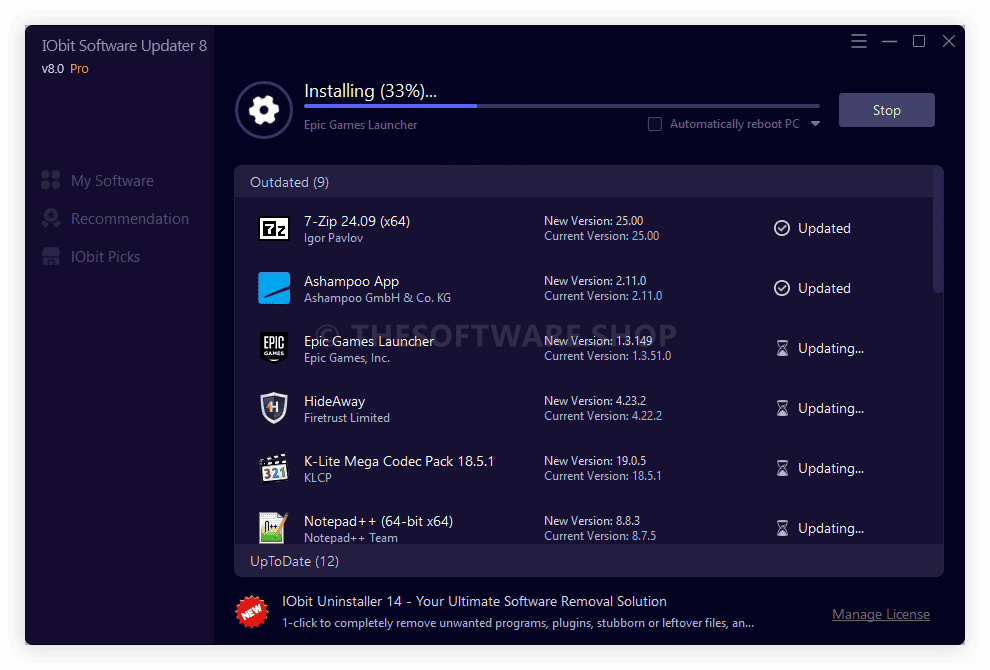This screenshot has height=670, width=990.
Task: Select the Epic Games Launcher list entry name
Action: pyautogui.click(x=369, y=341)
